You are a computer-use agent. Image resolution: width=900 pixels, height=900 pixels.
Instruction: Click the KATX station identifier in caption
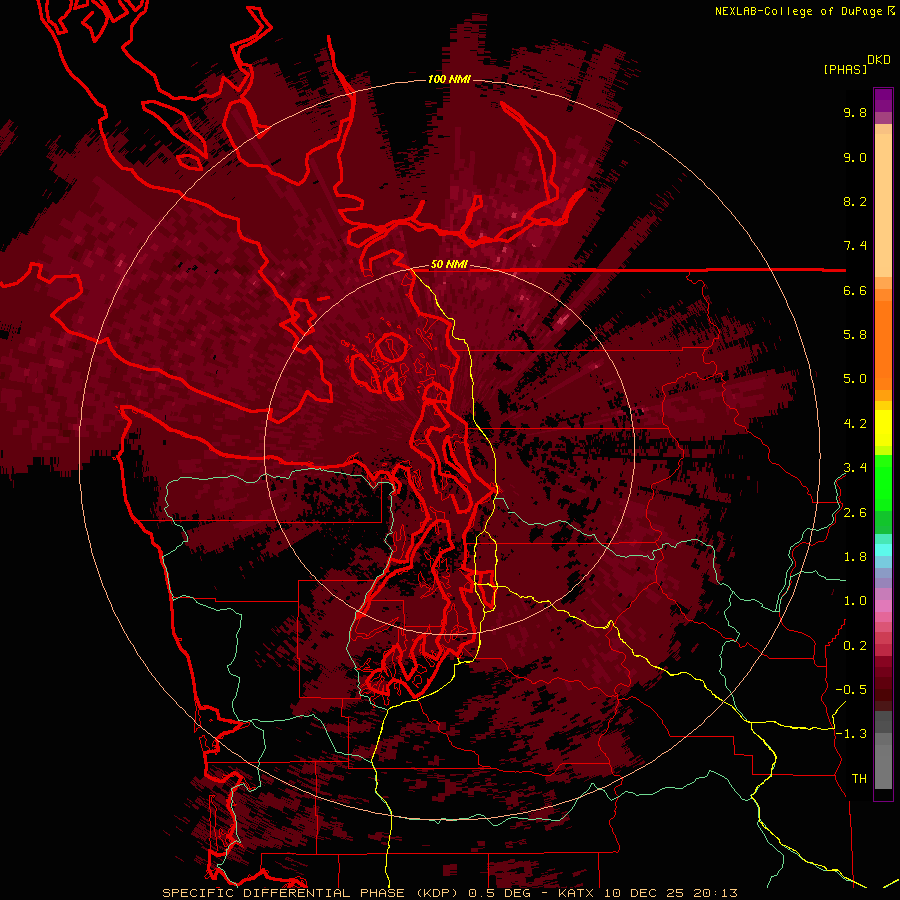click(577, 893)
